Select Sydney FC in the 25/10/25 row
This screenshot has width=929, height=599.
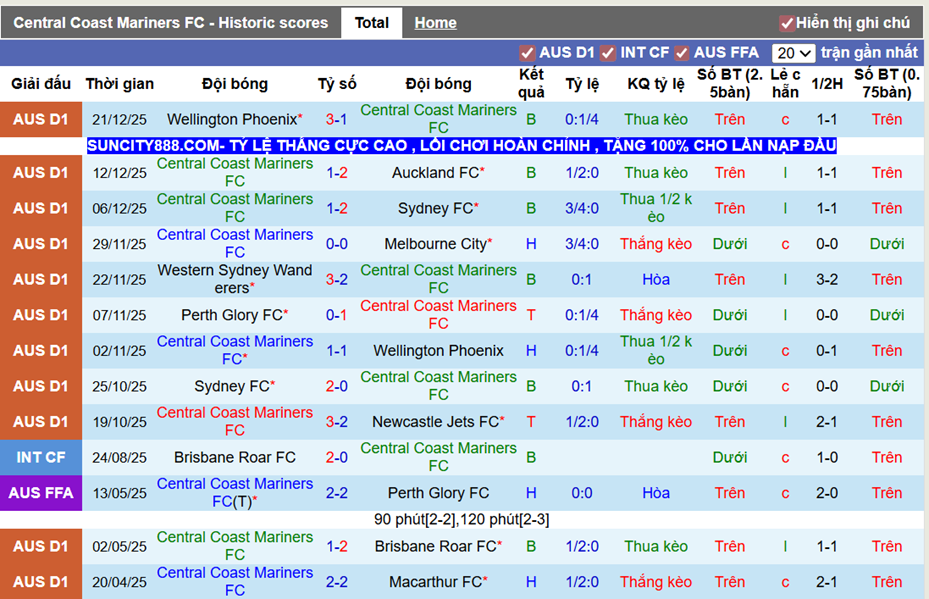pos(232,386)
